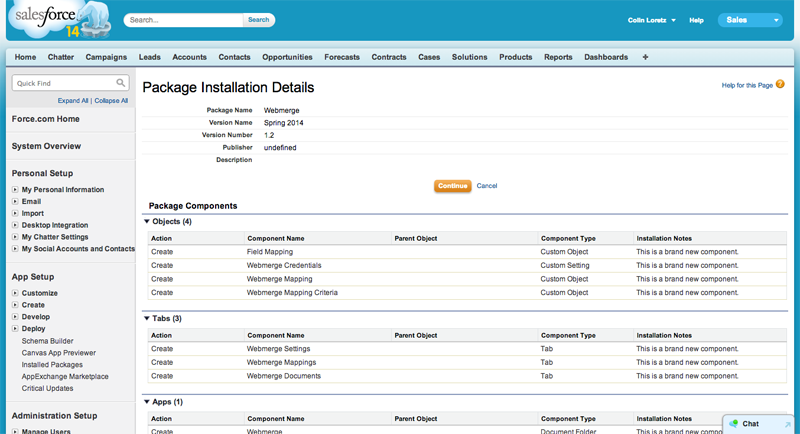Image resolution: width=800 pixels, height=434 pixels.
Task: Expand the Email section
Action: [15, 201]
